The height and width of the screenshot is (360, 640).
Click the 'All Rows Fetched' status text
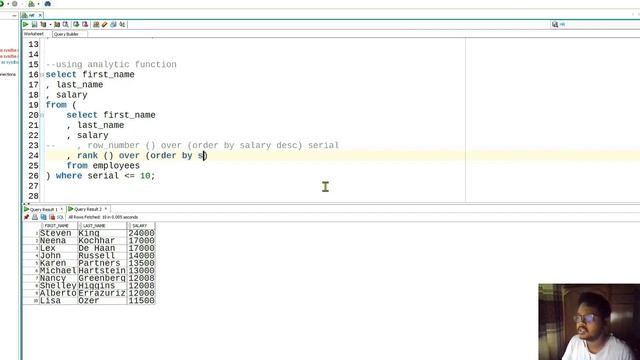(x=103, y=217)
